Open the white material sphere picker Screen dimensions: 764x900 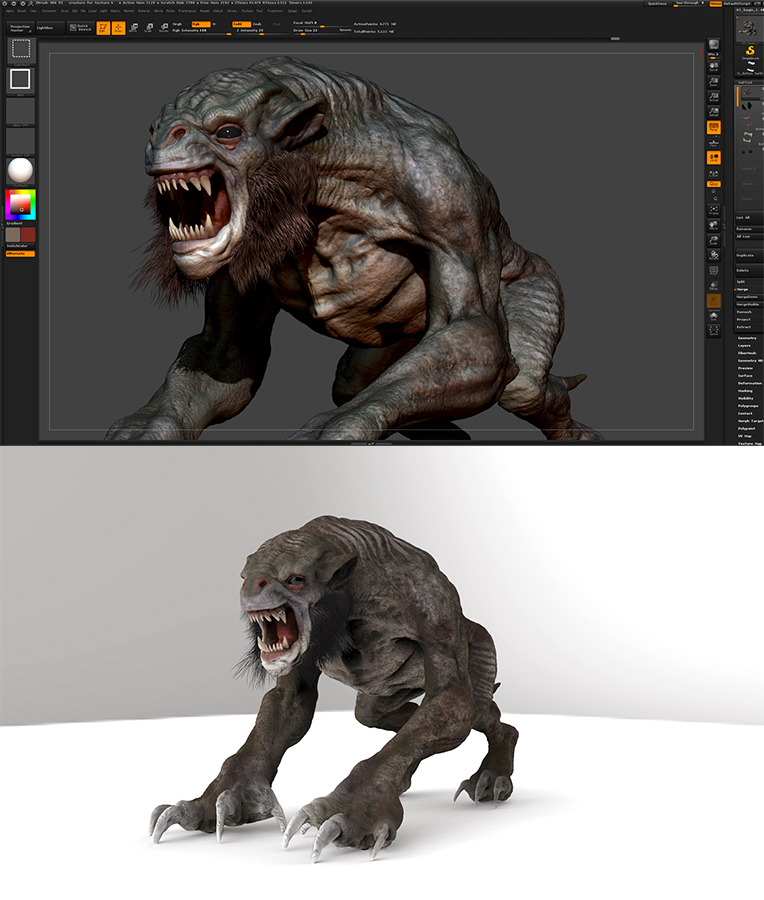(21, 170)
